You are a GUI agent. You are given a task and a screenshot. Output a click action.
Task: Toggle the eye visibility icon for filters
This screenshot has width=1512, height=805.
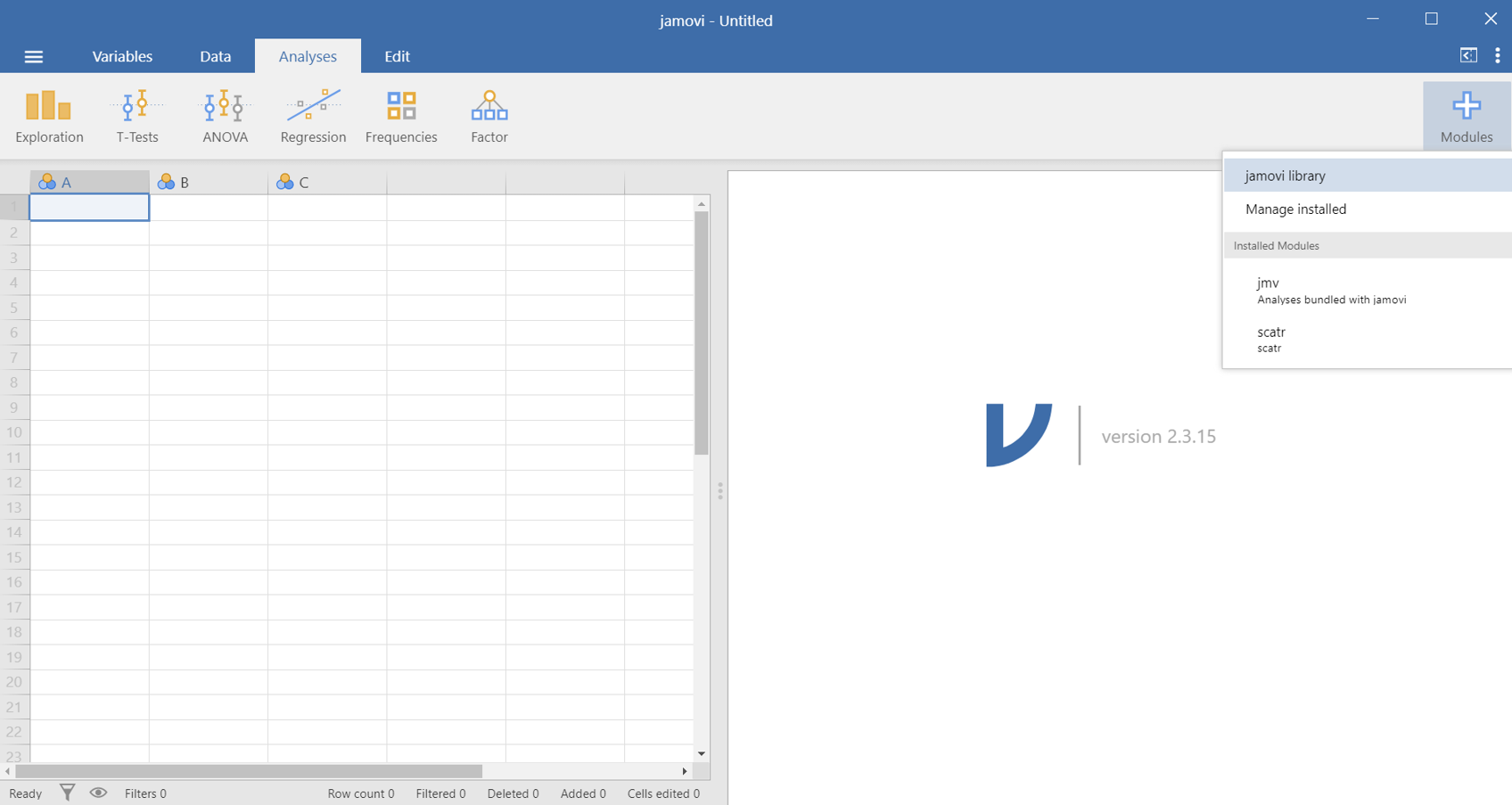pos(98,793)
